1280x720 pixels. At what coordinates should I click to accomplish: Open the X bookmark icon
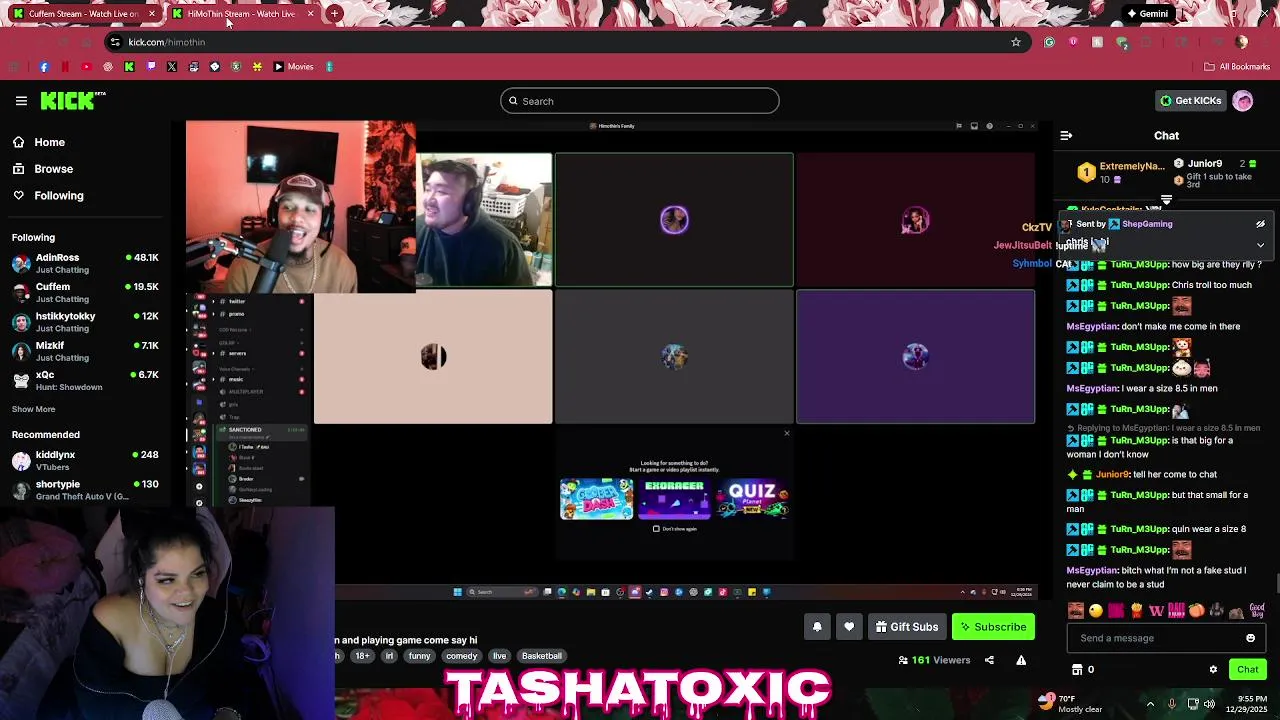pyautogui.click(x=172, y=67)
